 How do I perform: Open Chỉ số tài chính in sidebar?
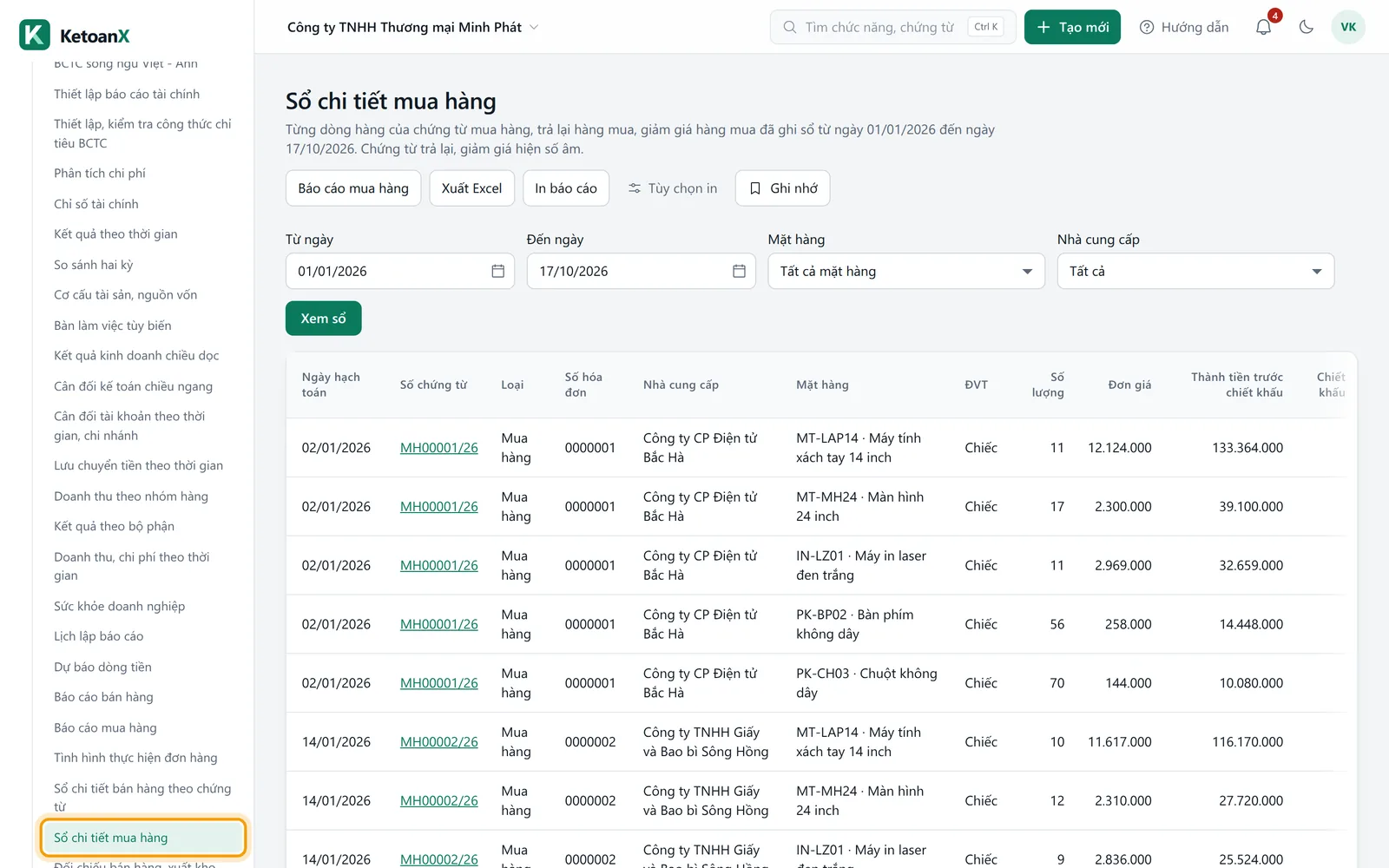(96, 204)
